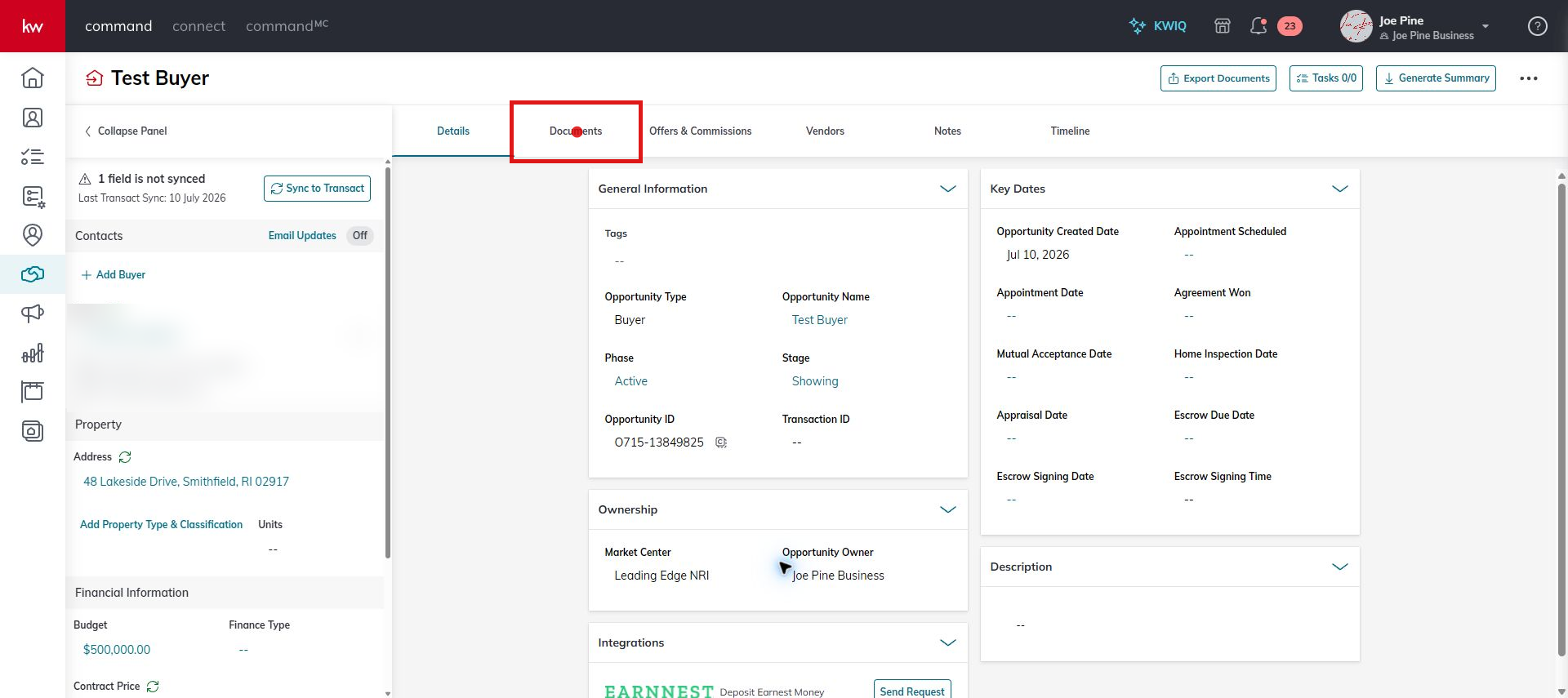Open the Home sidebar icon
Image resolution: width=1568 pixels, height=698 pixels.
33,78
